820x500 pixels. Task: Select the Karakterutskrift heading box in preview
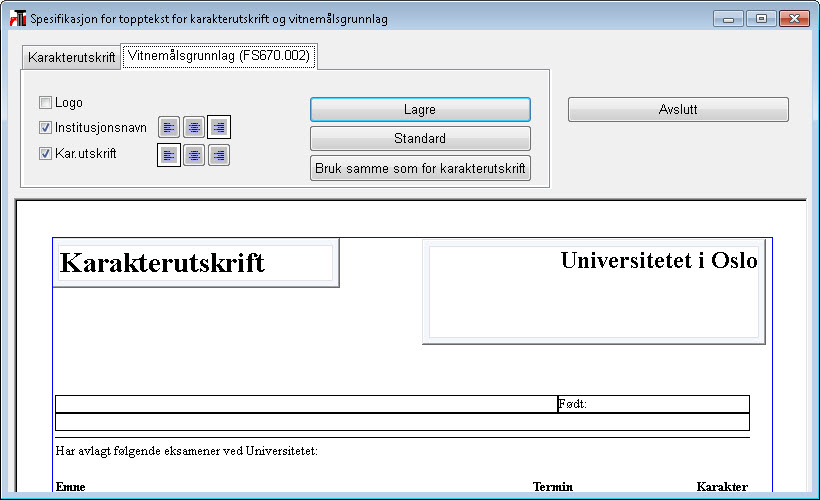pyautogui.click(x=196, y=263)
